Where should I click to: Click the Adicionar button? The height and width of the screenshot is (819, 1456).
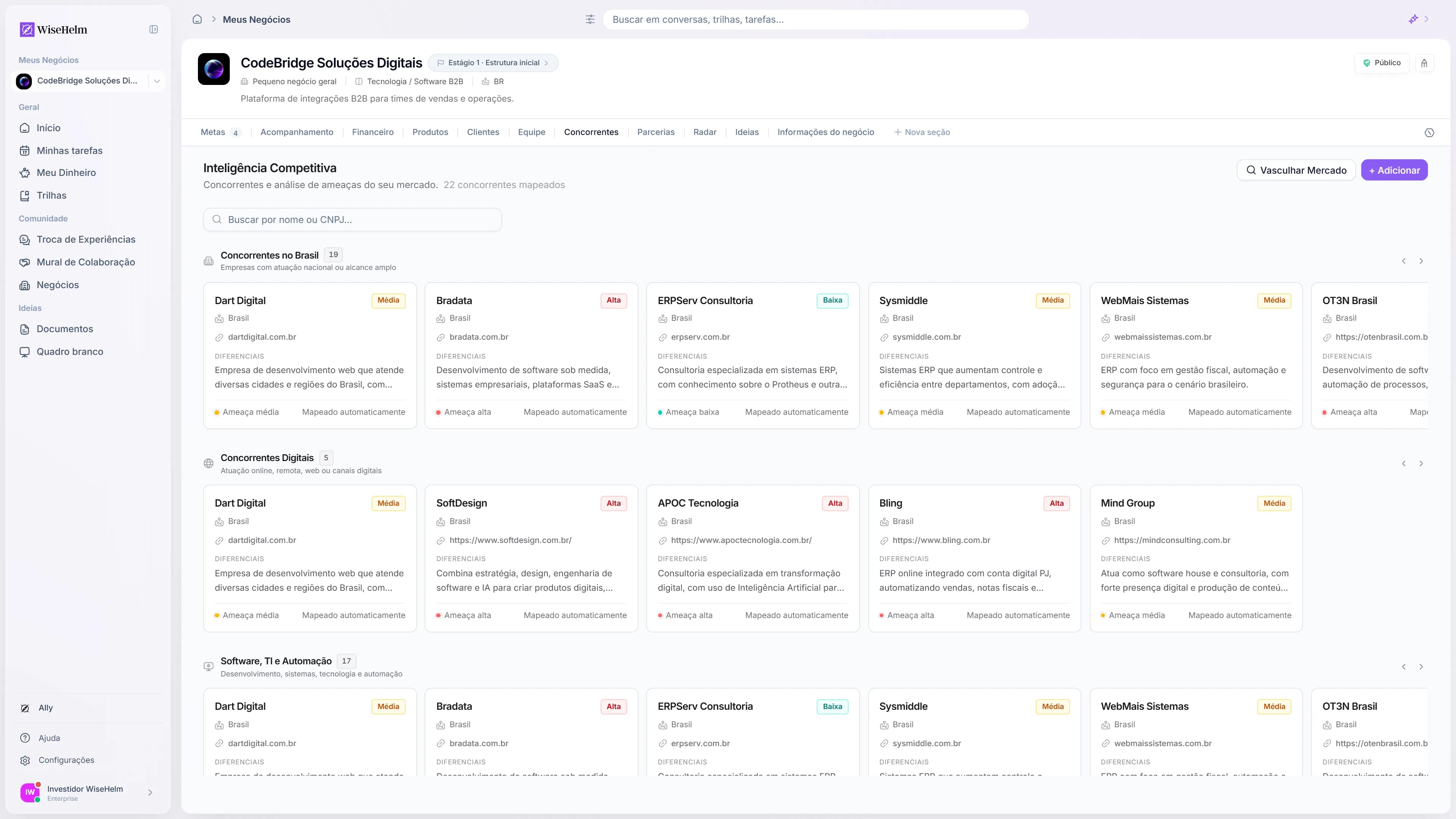coord(1395,170)
